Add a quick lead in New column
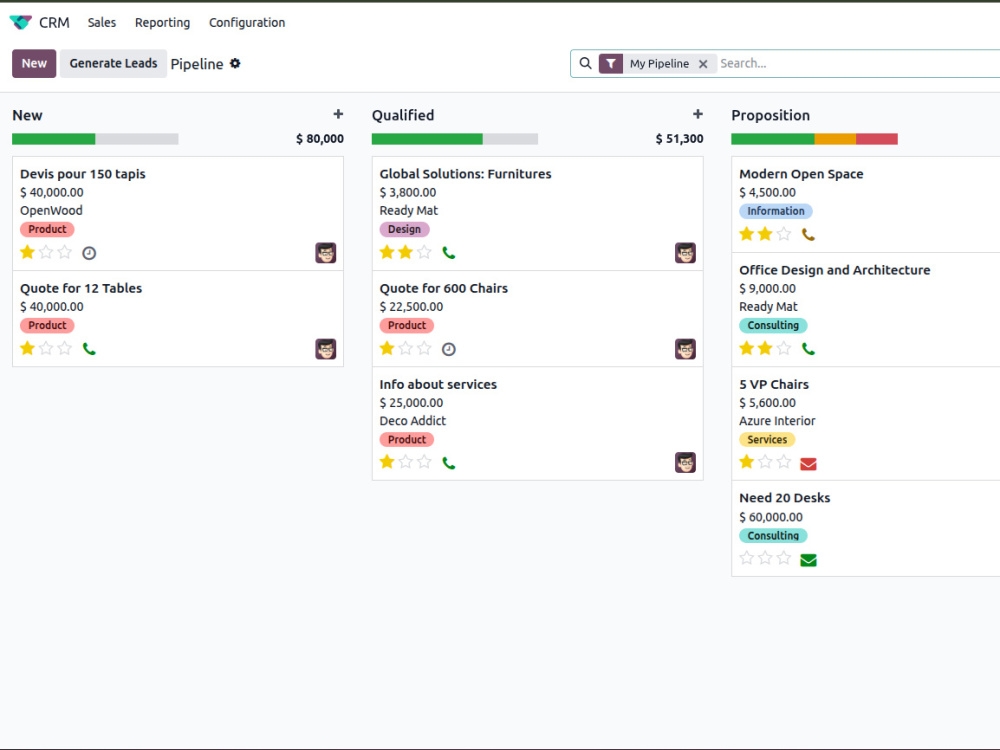This screenshot has height=750, width=1000. tap(338, 114)
